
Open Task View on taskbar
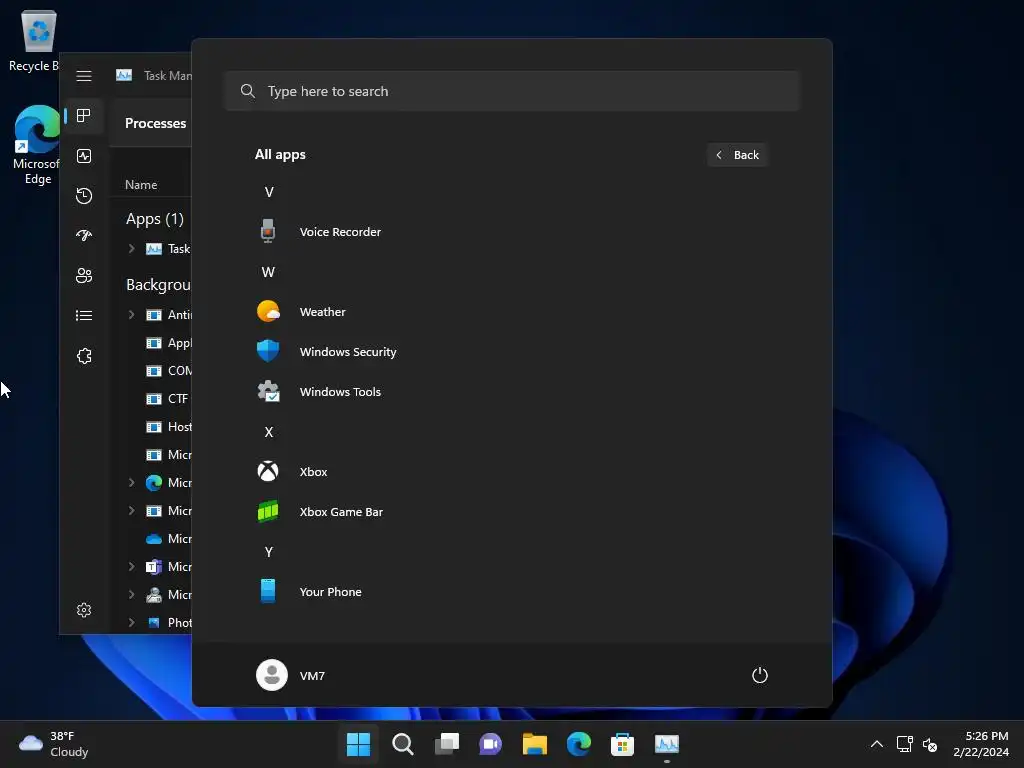(447, 744)
